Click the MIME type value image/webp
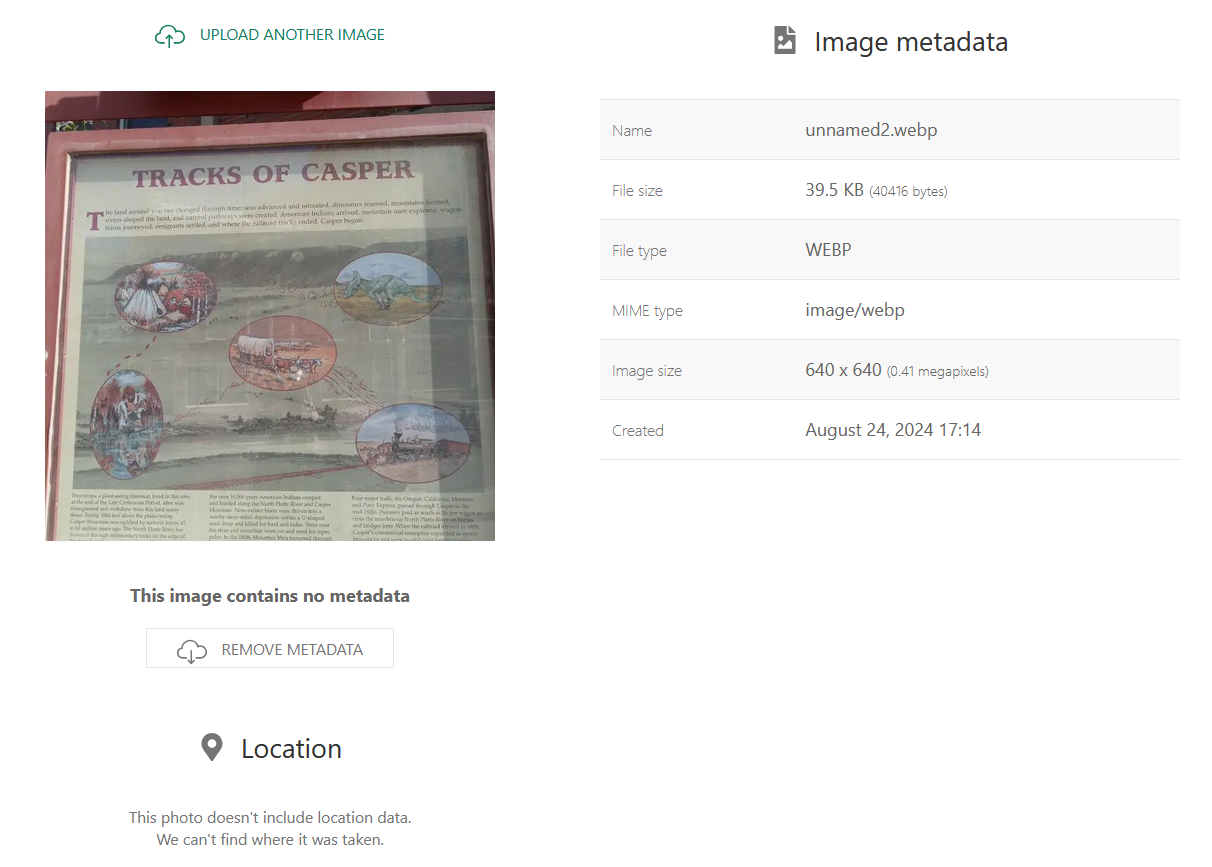The height and width of the screenshot is (867, 1212). pyautogui.click(x=855, y=310)
